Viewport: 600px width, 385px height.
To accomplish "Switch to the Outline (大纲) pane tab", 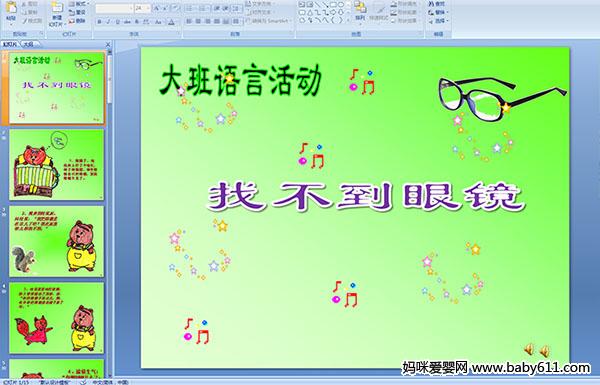I will [x=28, y=44].
